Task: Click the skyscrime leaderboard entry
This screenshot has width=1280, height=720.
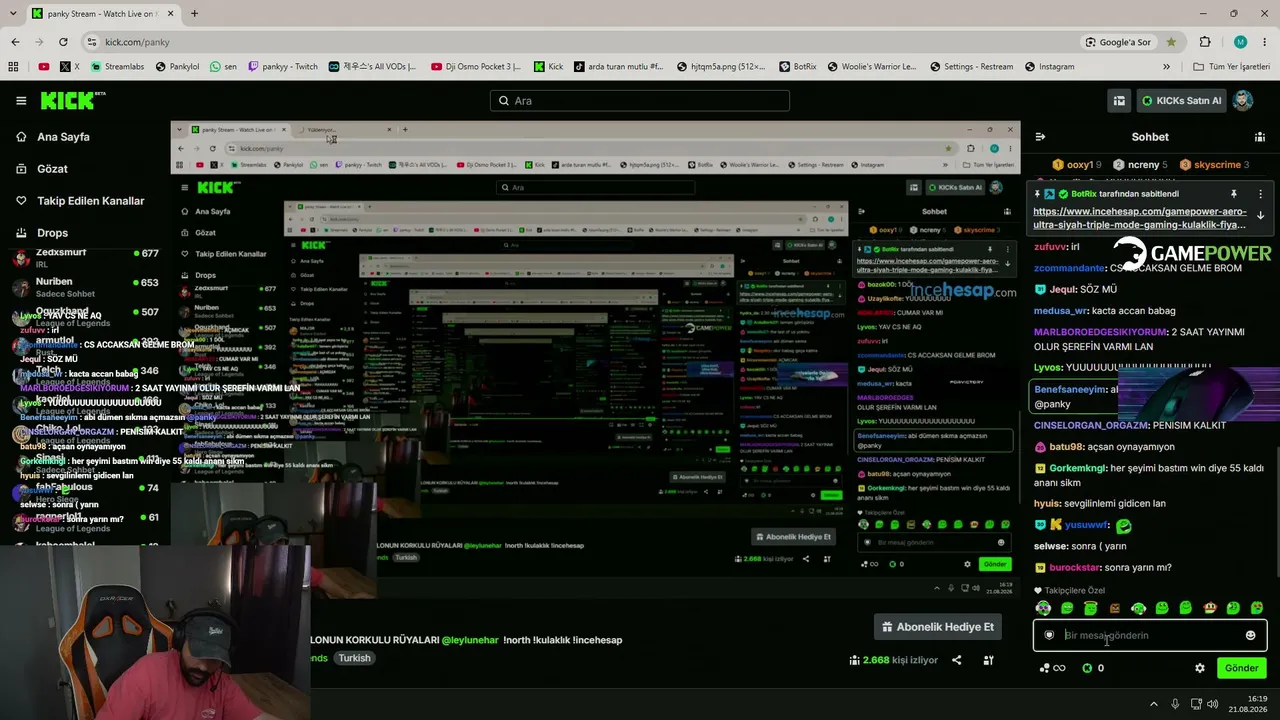Action: point(1214,165)
